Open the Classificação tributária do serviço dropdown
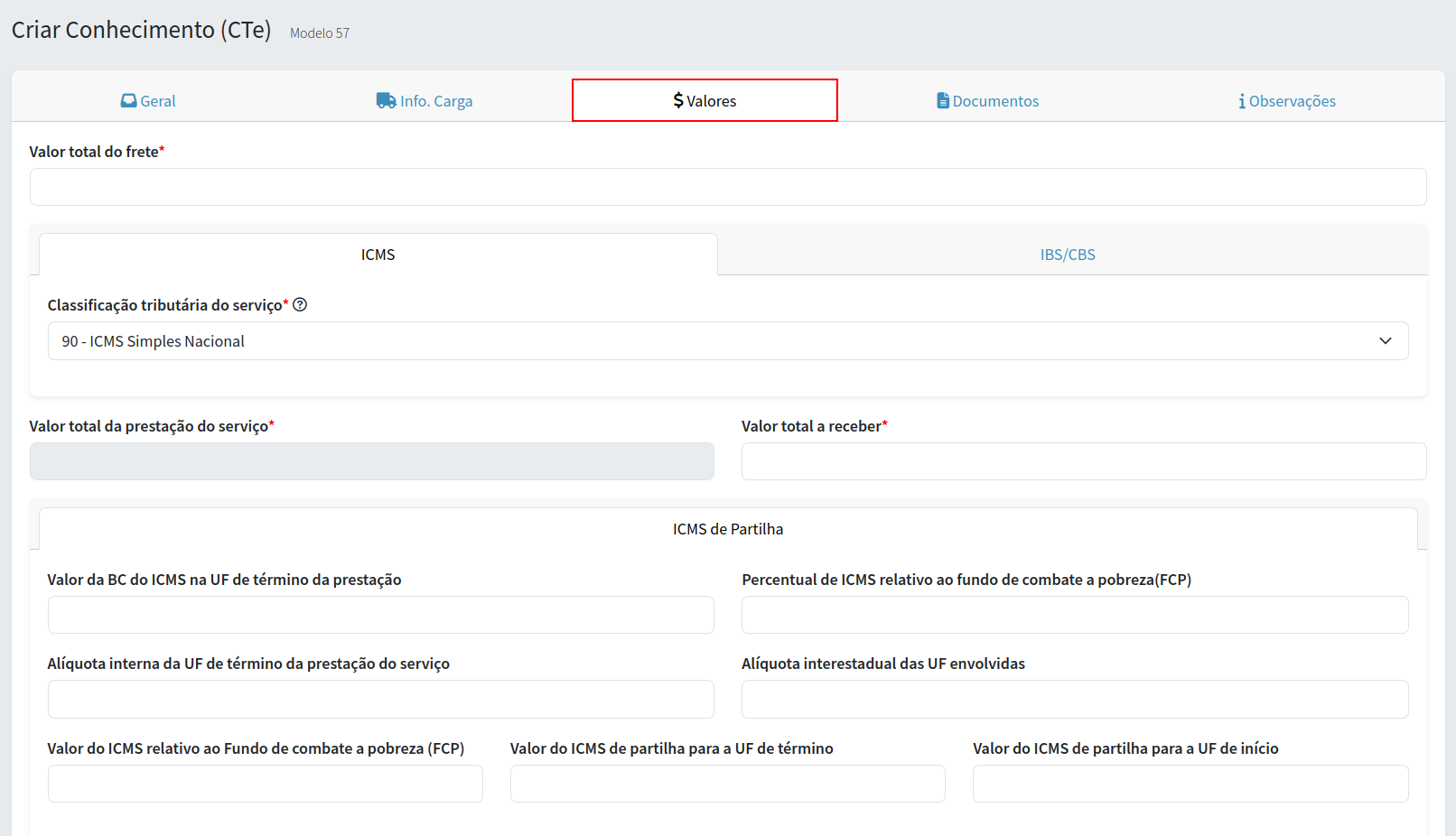The image size is (1456, 836). 714,341
